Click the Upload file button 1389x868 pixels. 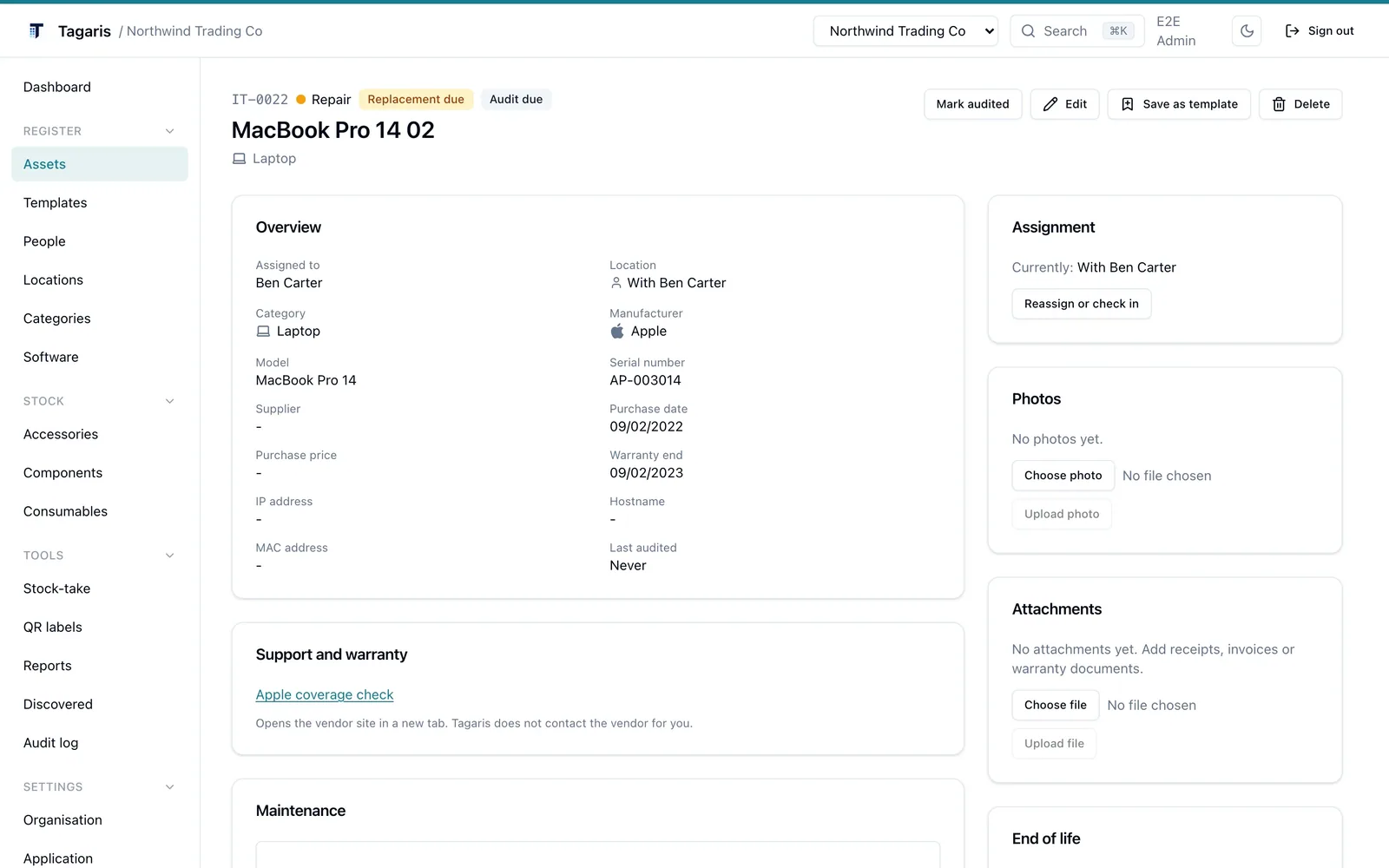click(x=1054, y=744)
